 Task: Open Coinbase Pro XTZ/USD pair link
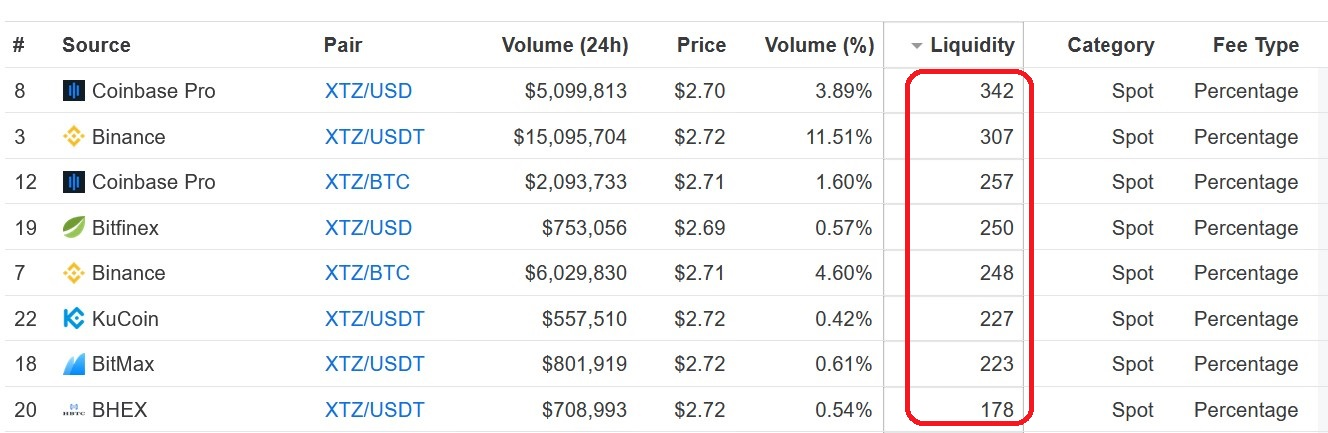coord(368,91)
